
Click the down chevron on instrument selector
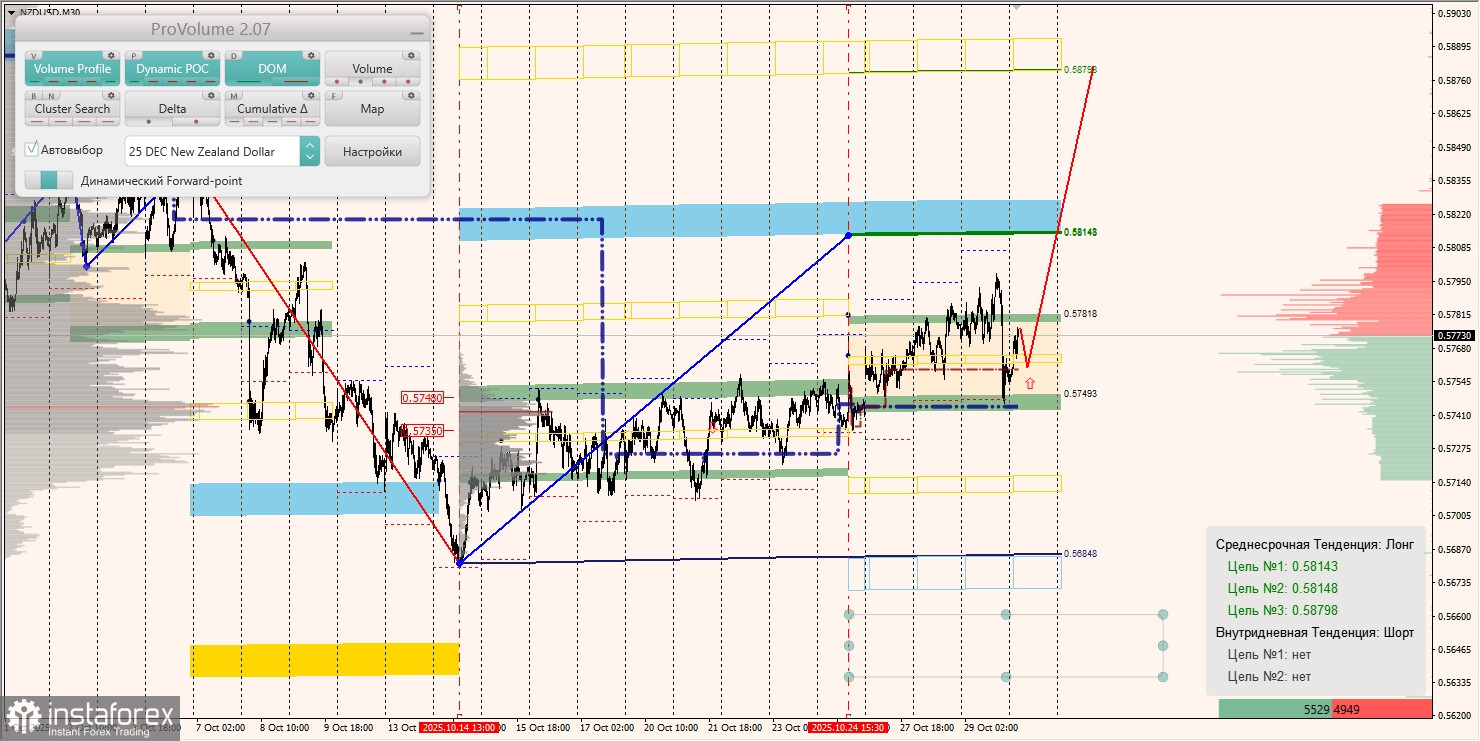[310, 158]
